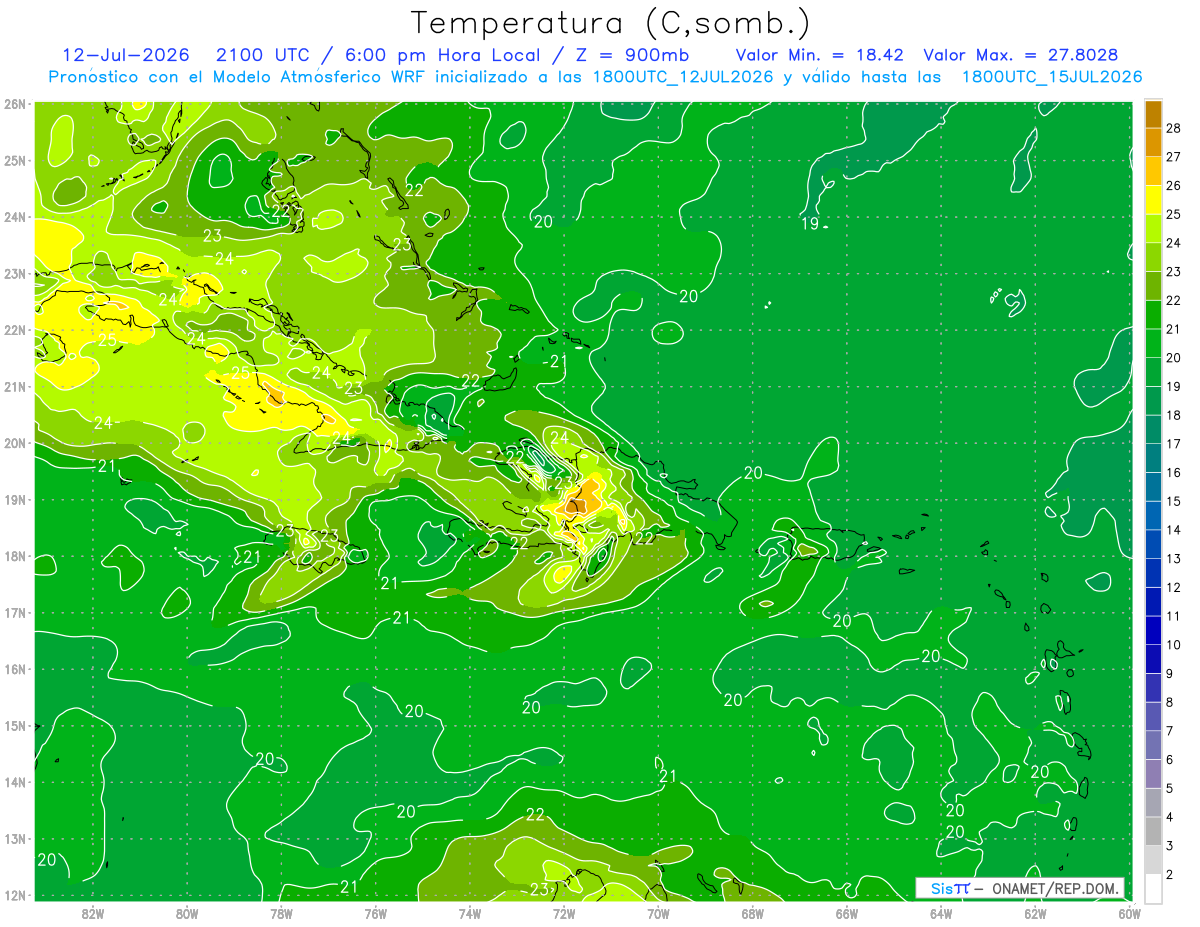Screen dimensions: 1200x927
Task: Click the '15' label on the color scale
Action: coord(1174,501)
